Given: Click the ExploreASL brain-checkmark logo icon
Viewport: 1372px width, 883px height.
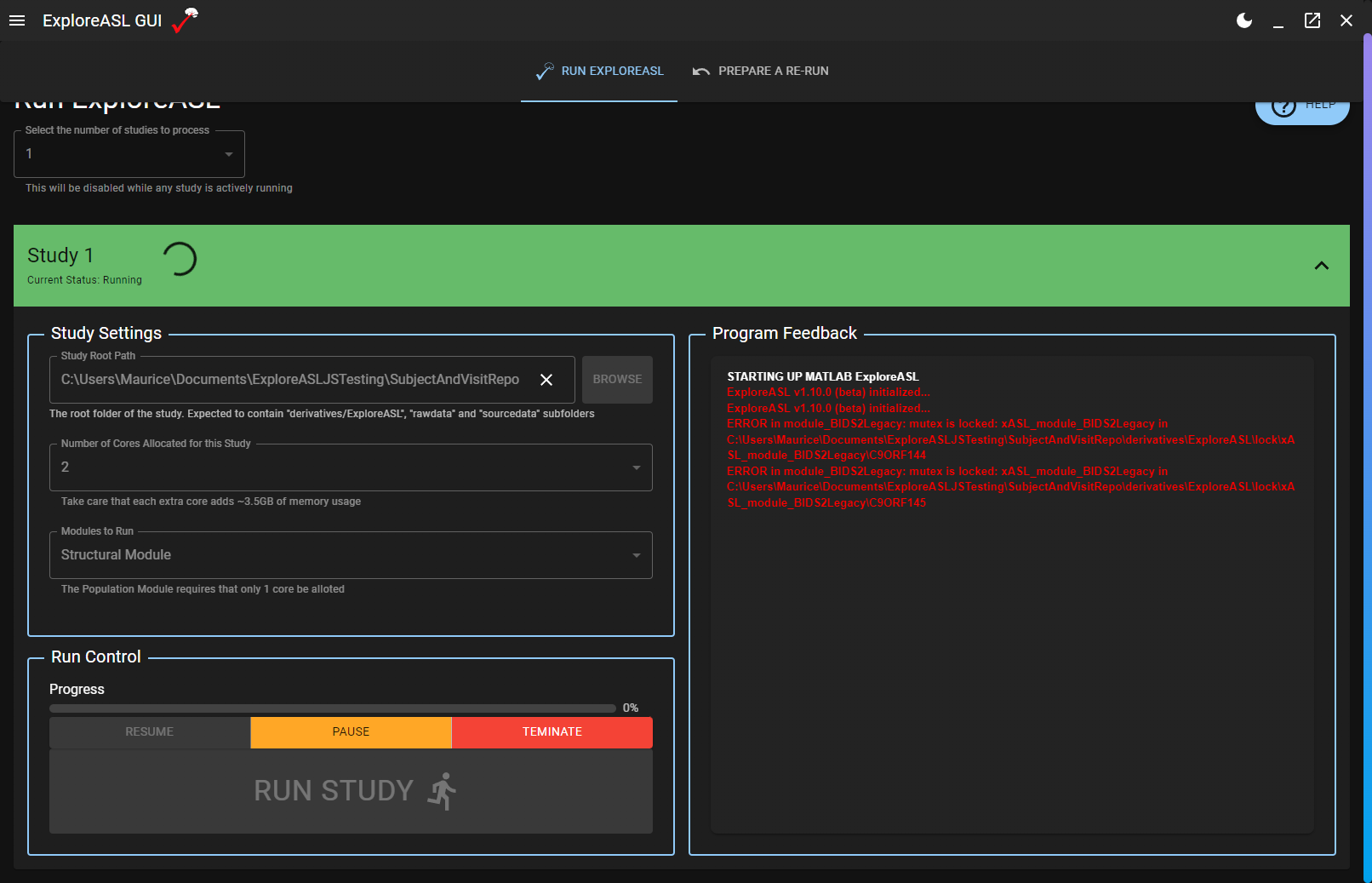Looking at the screenshot, I should tap(181, 20).
